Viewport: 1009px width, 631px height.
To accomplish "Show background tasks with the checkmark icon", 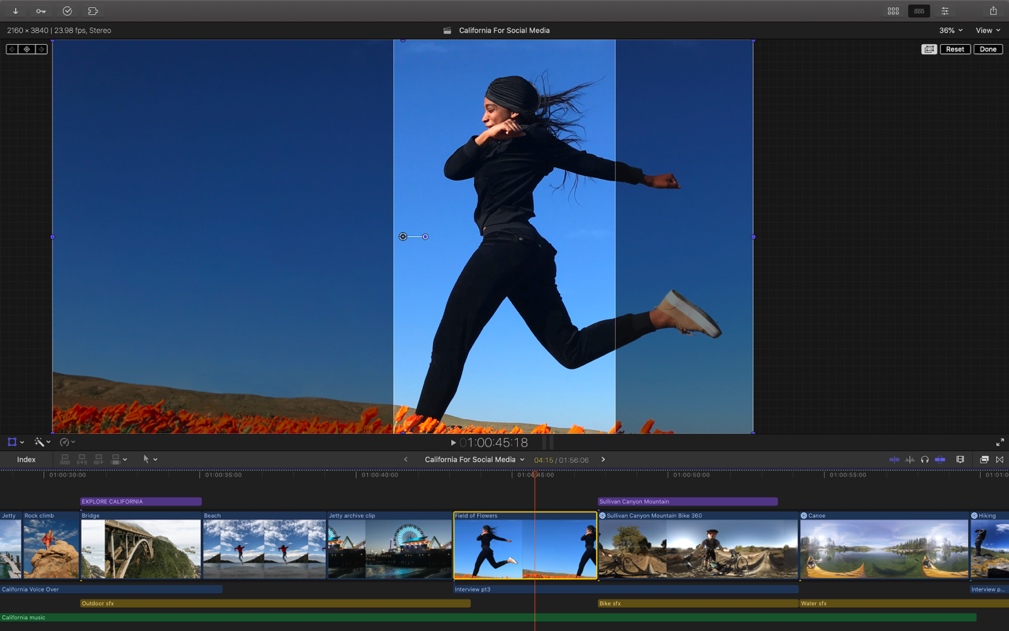I will [67, 10].
